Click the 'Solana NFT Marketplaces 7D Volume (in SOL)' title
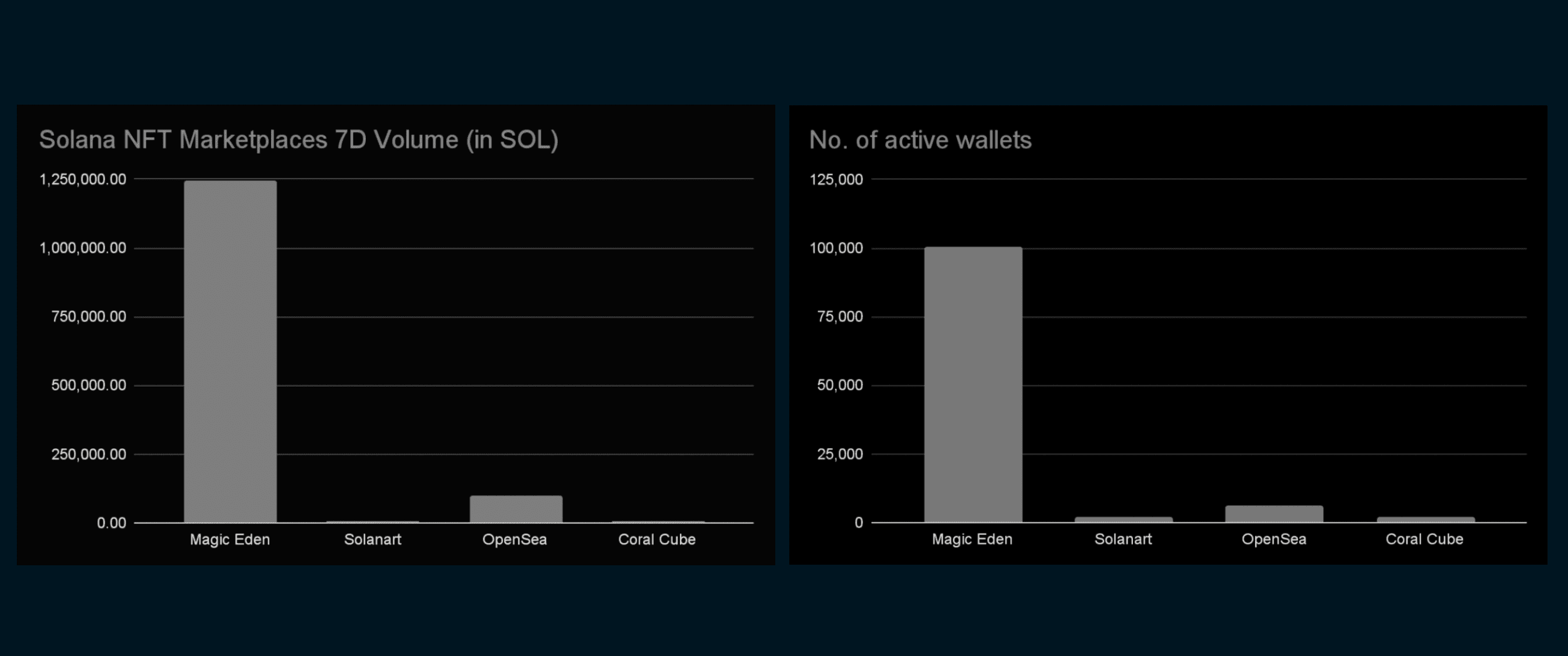This screenshot has width=1568, height=656. click(298, 141)
